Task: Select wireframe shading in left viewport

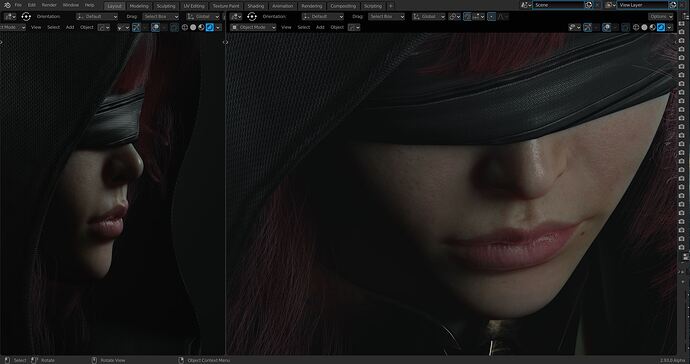Action: pyautogui.click(x=185, y=27)
